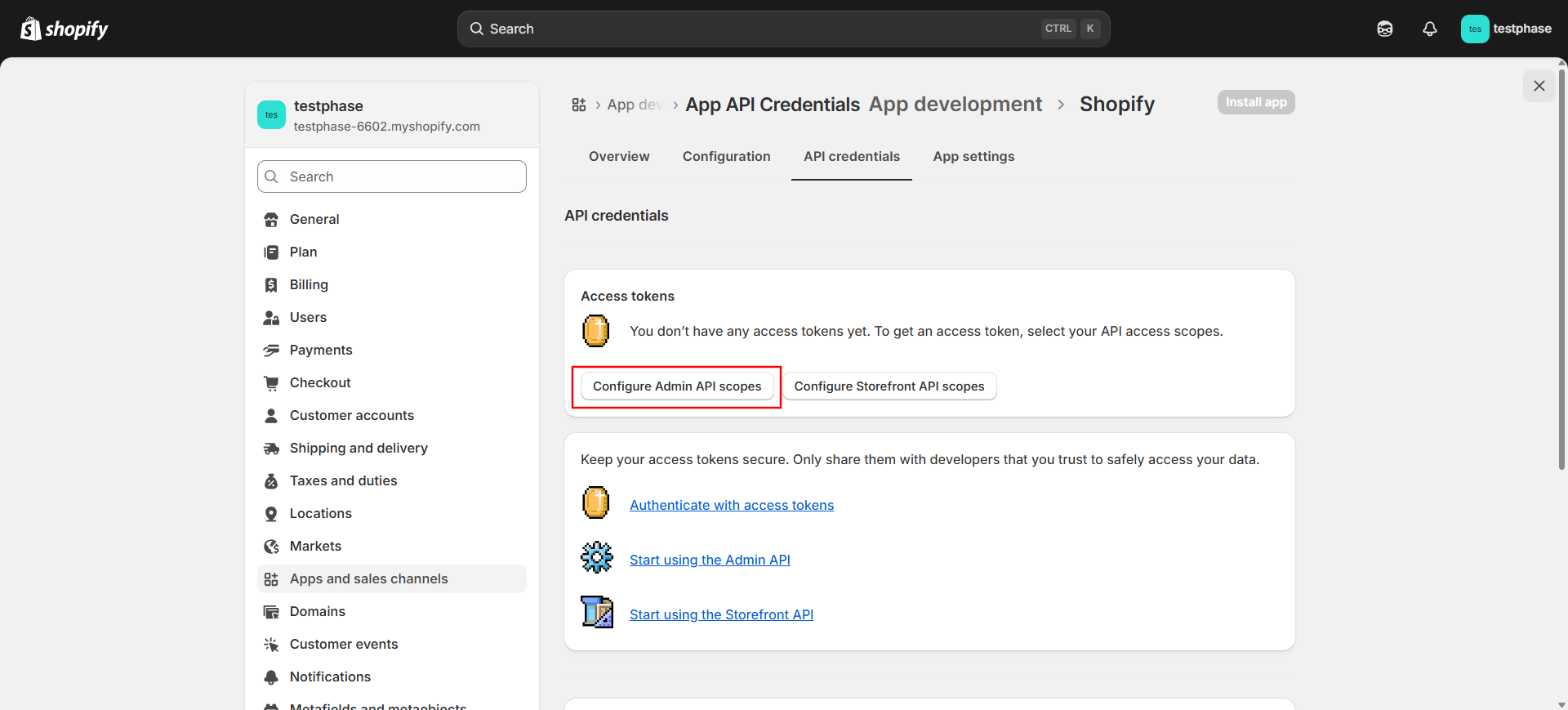Open Markets settings in sidebar
The width and height of the screenshot is (1568, 710).
pos(392,546)
